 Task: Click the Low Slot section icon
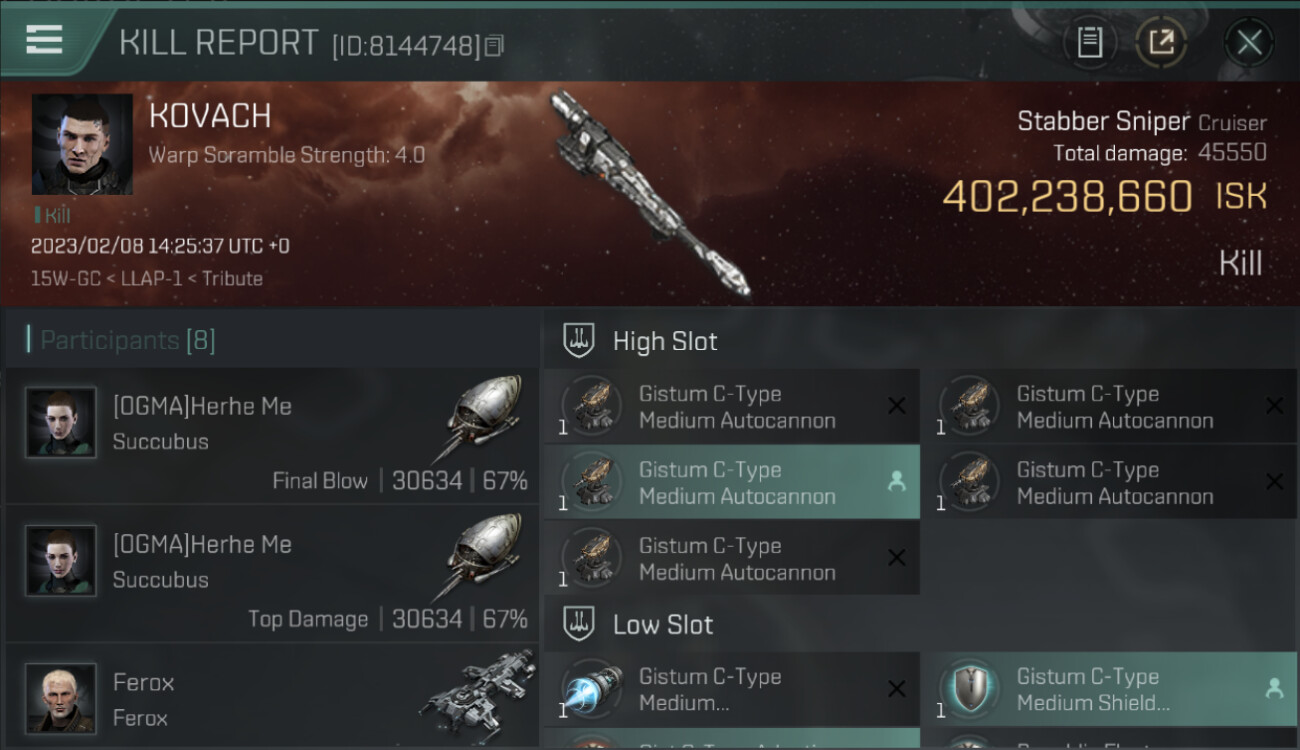pyautogui.click(x=580, y=624)
